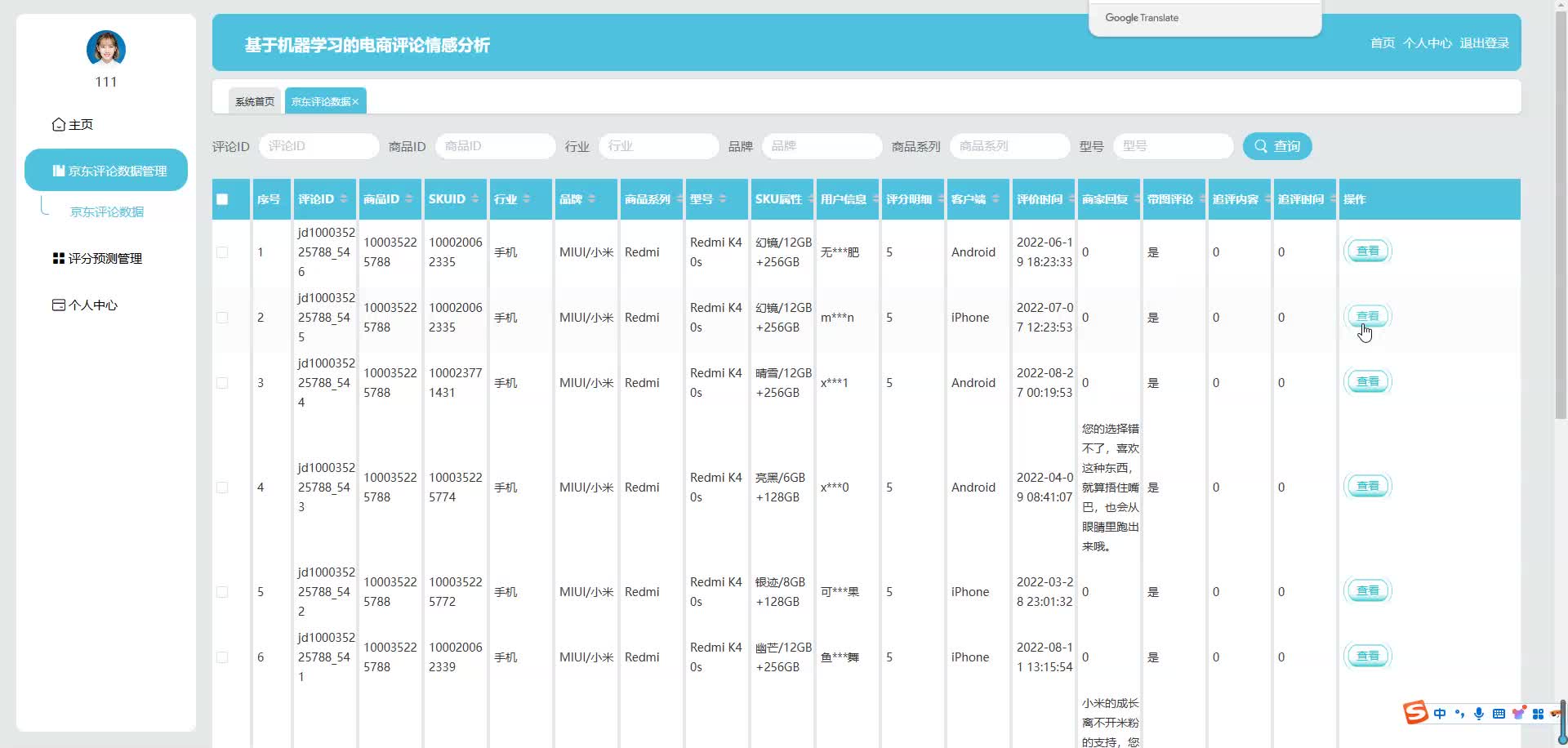Click the IME microphone voice input icon
The image size is (1568, 748).
click(x=1479, y=714)
